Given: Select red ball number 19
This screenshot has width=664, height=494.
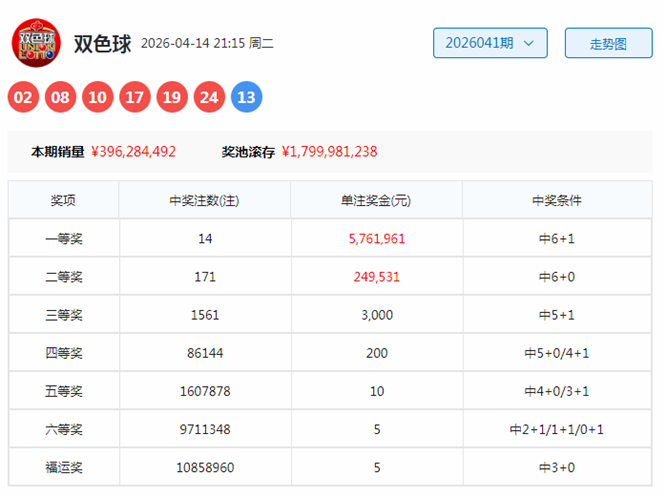Looking at the screenshot, I should click(172, 97).
